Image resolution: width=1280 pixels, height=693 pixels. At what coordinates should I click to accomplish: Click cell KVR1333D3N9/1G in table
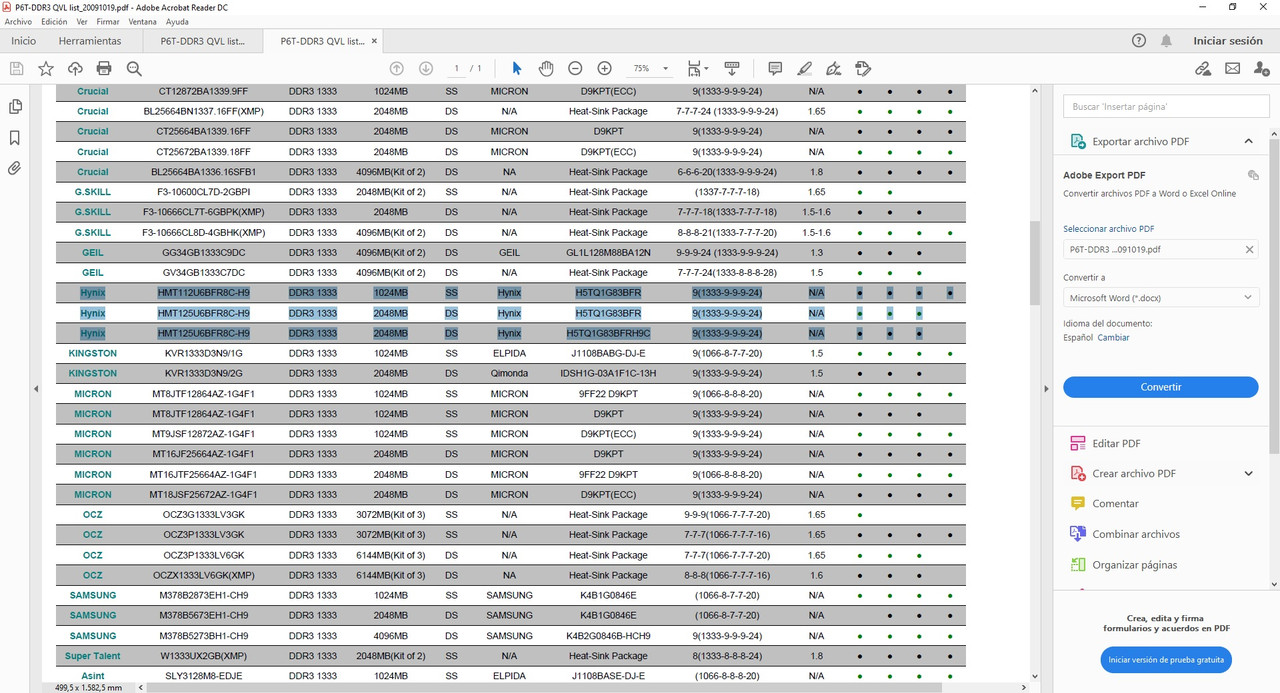click(x=204, y=353)
